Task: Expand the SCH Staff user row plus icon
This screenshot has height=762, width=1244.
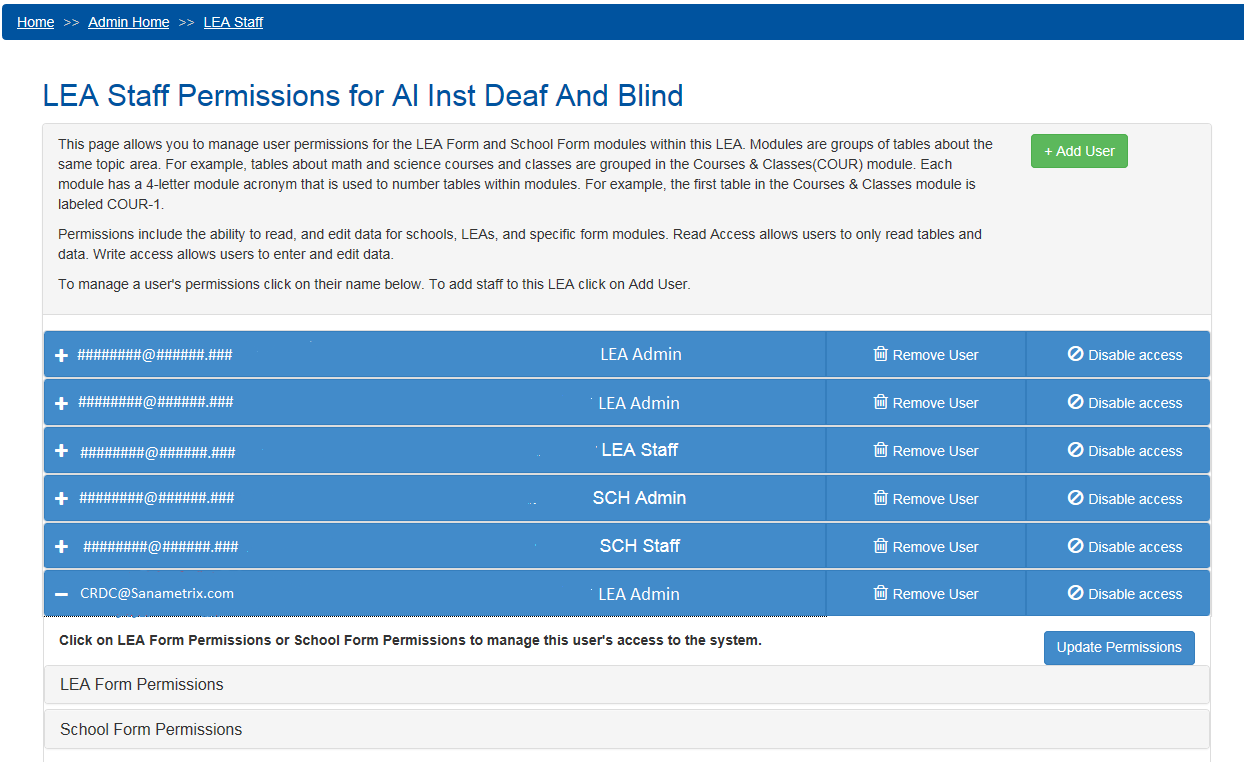Action: click(x=62, y=546)
